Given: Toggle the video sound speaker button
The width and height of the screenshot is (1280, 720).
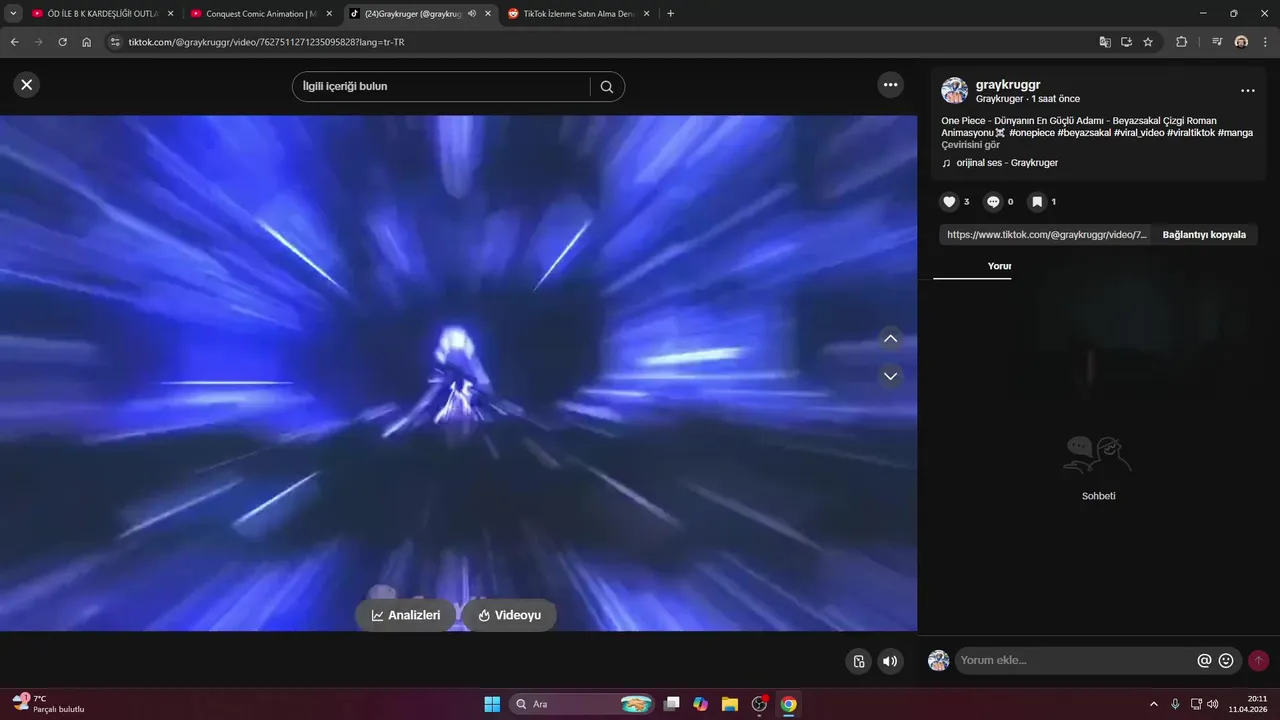Looking at the screenshot, I should pyautogui.click(x=890, y=661).
